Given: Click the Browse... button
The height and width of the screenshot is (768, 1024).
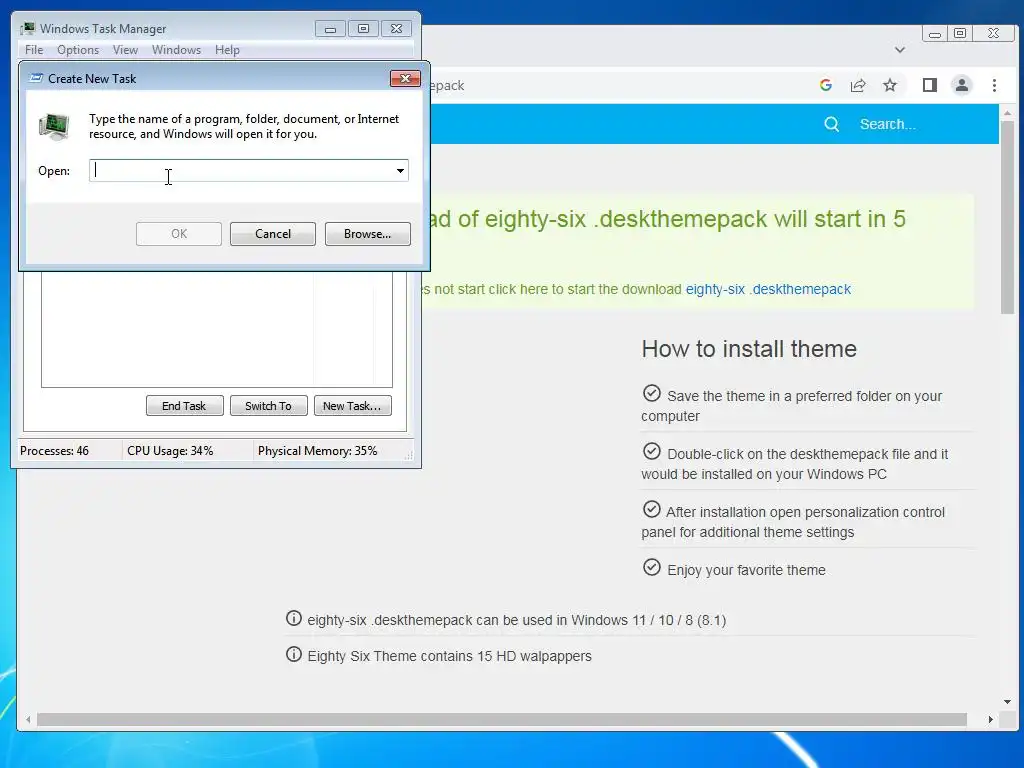Looking at the screenshot, I should tap(368, 234).
